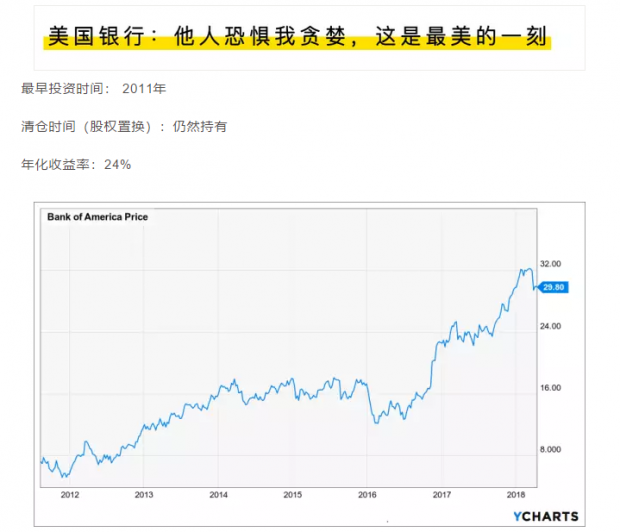Click the 2017 x-axis label

tap(442, 494)
